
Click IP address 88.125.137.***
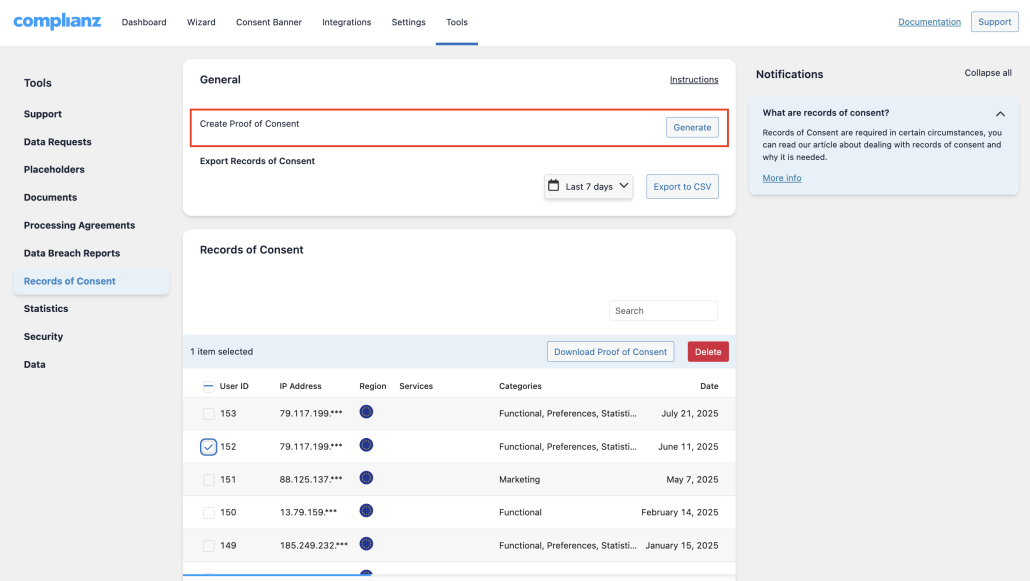click(311, 480)
